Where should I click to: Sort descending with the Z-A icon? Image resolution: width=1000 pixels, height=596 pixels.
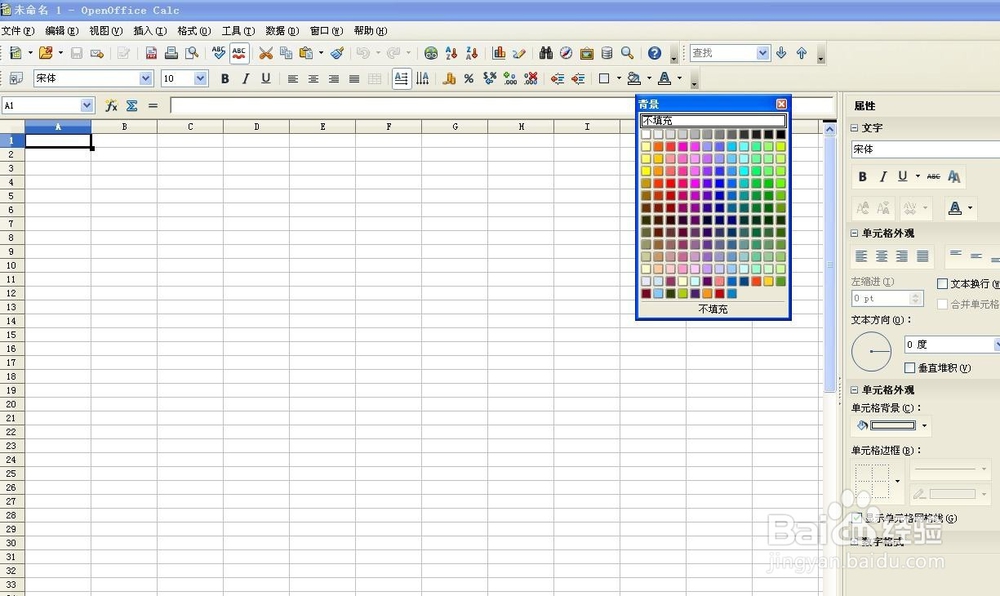click(x=472, y=54)
